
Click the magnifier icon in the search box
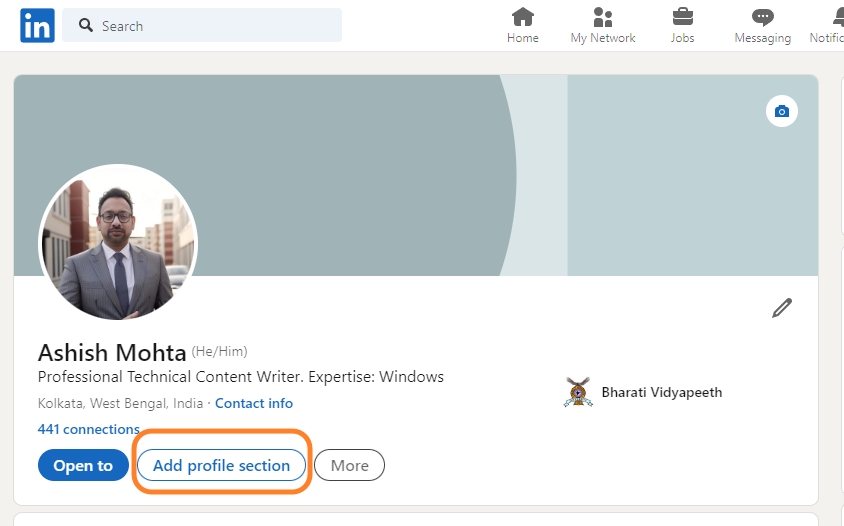click(86, 25)
